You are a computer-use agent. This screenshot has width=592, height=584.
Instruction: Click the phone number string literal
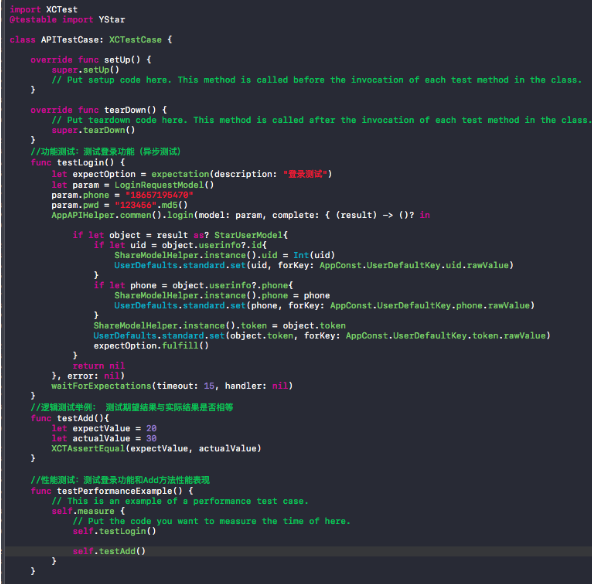[159, 195]
